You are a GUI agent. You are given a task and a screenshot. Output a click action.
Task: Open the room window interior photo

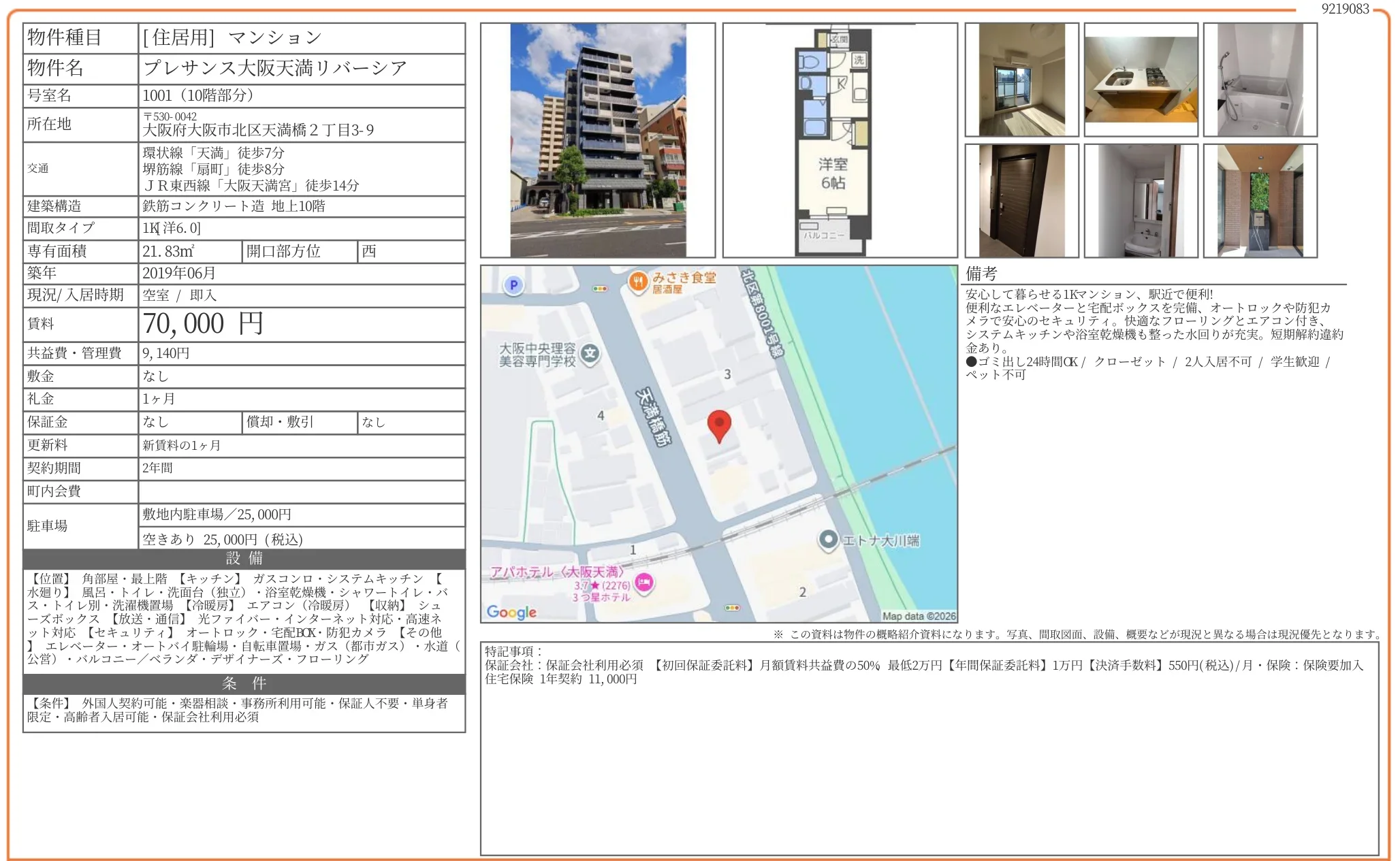(x=1021, y=80)
